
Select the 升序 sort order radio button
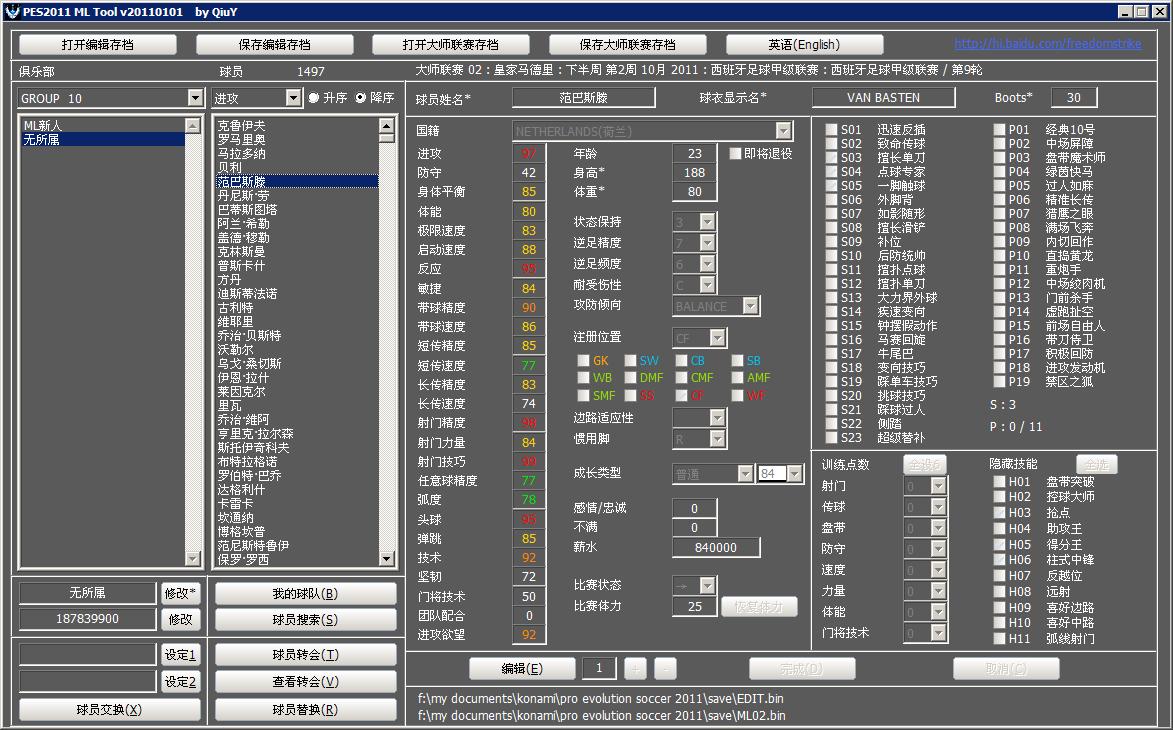click(x=314, y=98)
